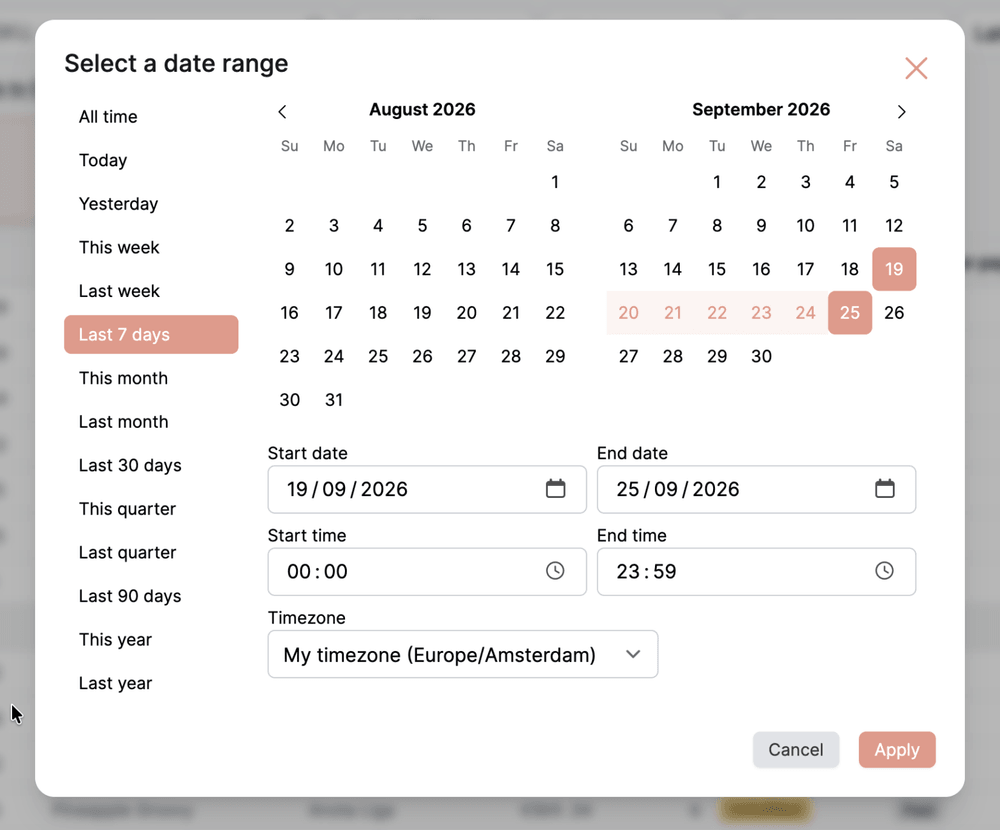Click the August 2026 month heading
This screenshot has height=830, width=1000.
pyautogui.click(x=422, y=109)
